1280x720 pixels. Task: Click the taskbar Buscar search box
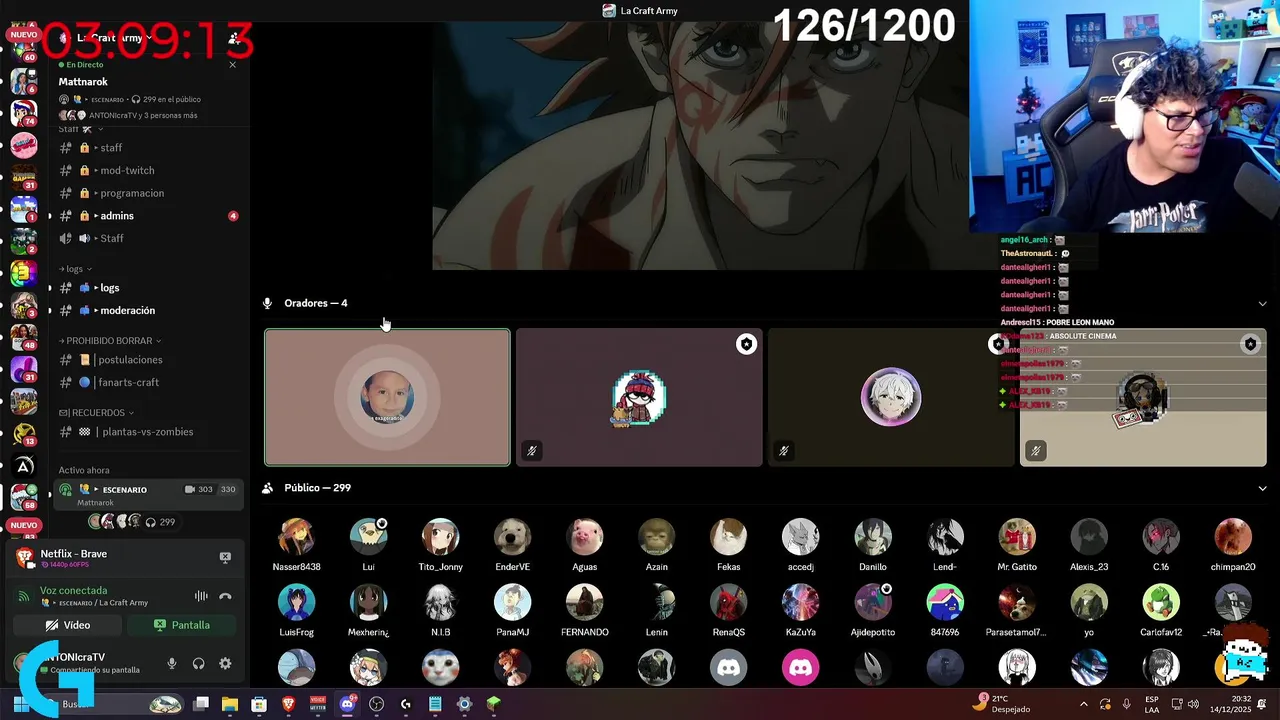[112, 704]
